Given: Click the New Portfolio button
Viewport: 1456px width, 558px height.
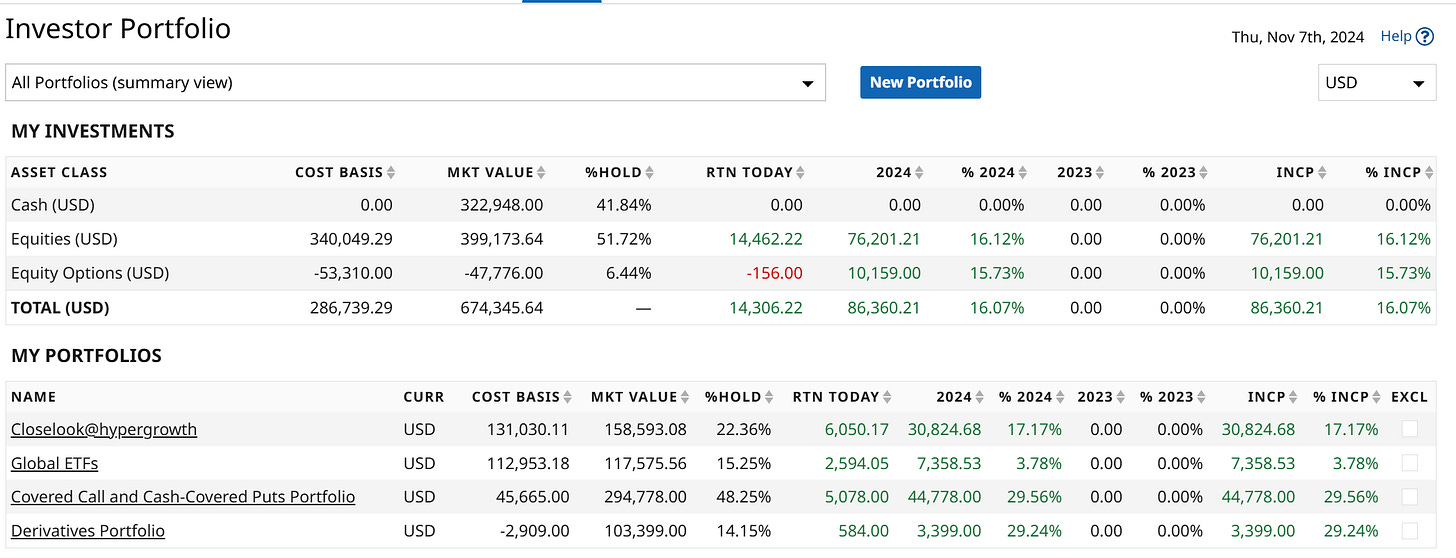Looking at the screenshot, I should (920, 82).
